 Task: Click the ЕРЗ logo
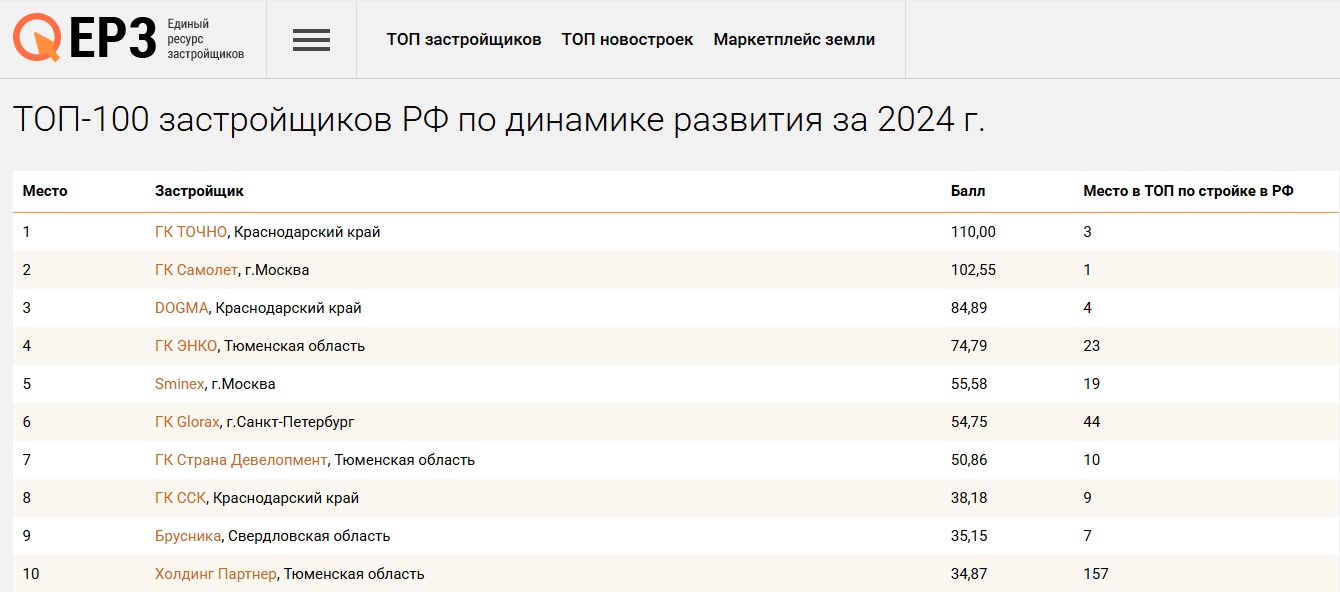85,39
